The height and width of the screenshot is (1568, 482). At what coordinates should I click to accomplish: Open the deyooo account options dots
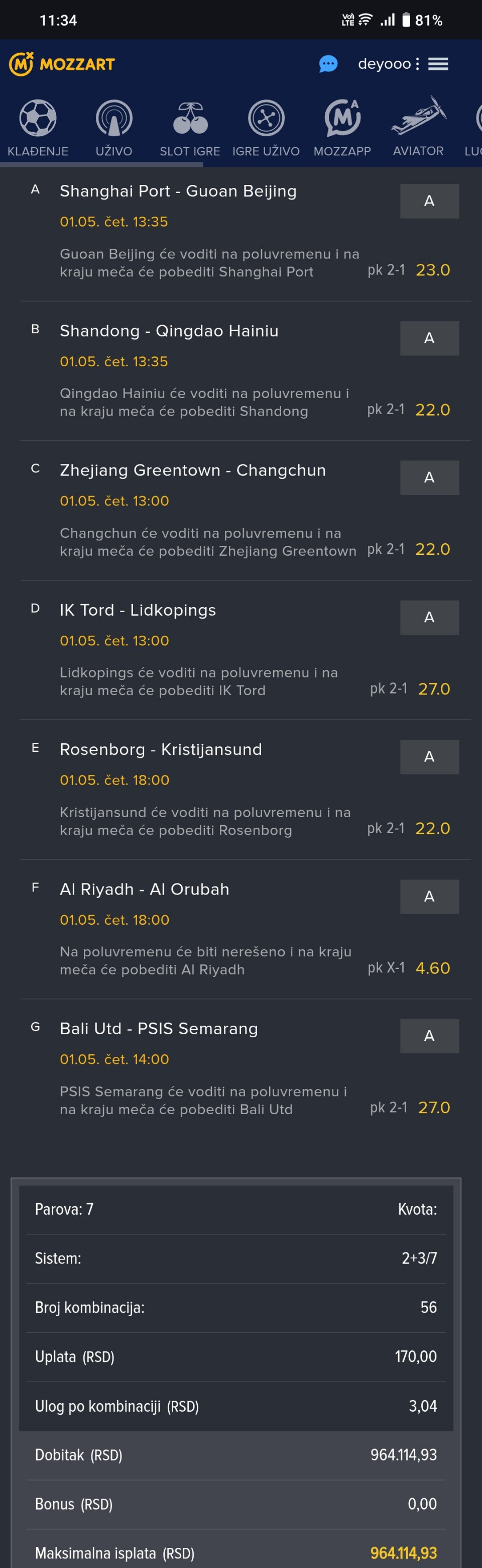pyautogui.click(x=418, y=64)
